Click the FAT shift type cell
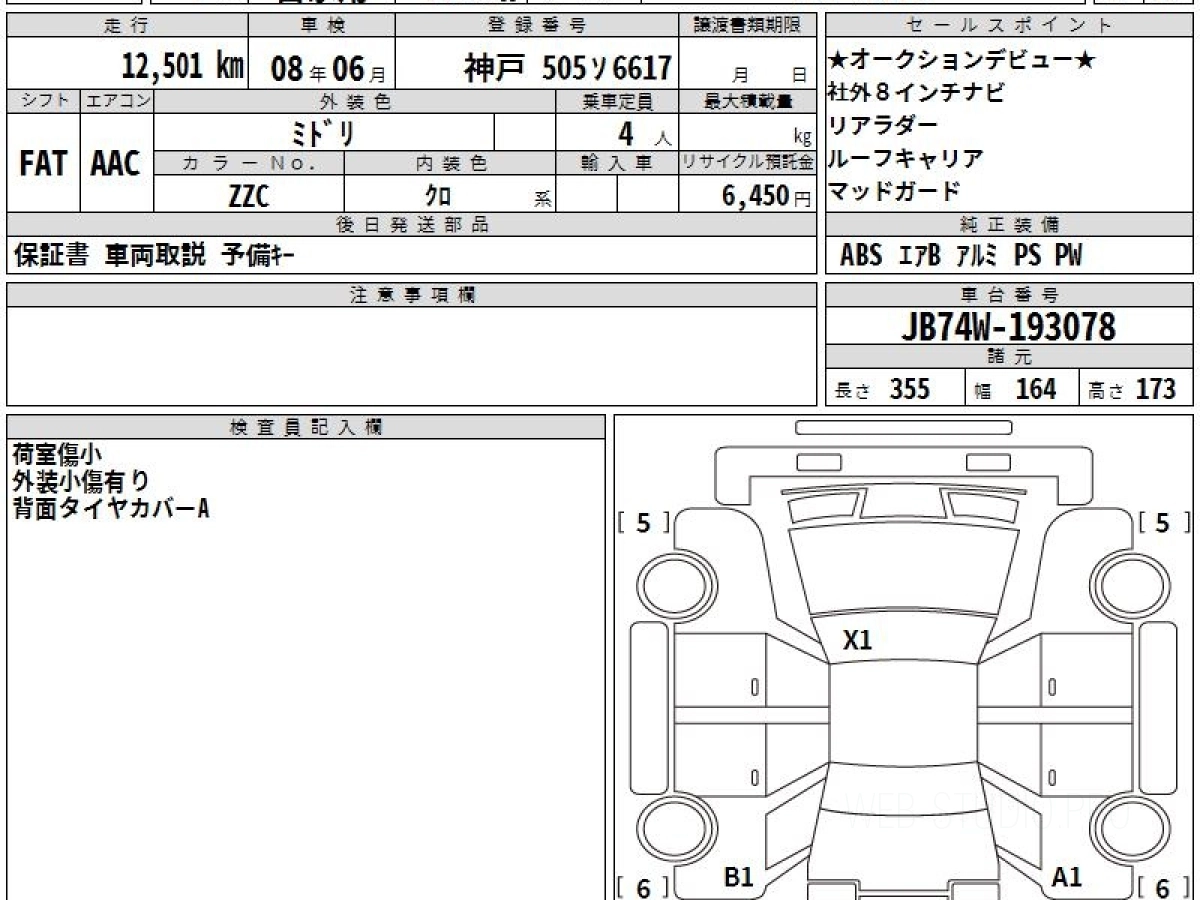The height and width of the screenshot is (900, 1200). 43,164
